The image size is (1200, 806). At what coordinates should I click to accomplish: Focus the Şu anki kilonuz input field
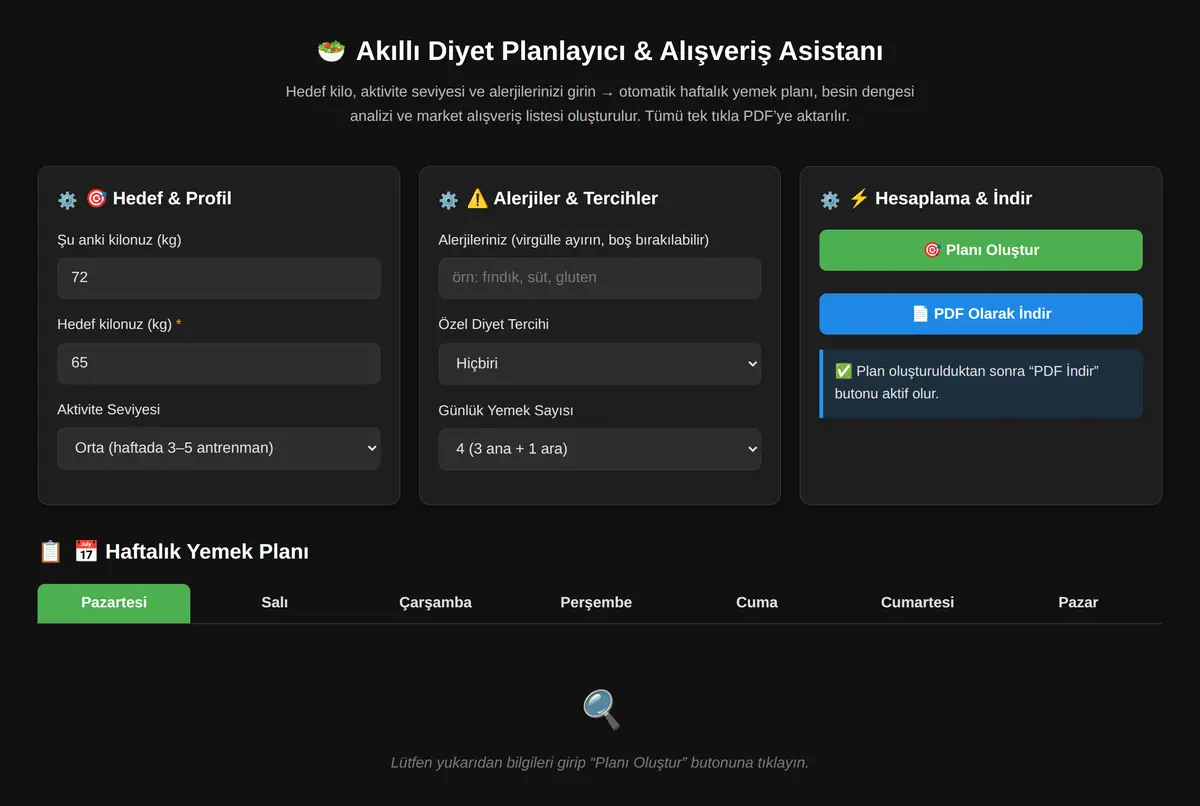coord(219,278)
